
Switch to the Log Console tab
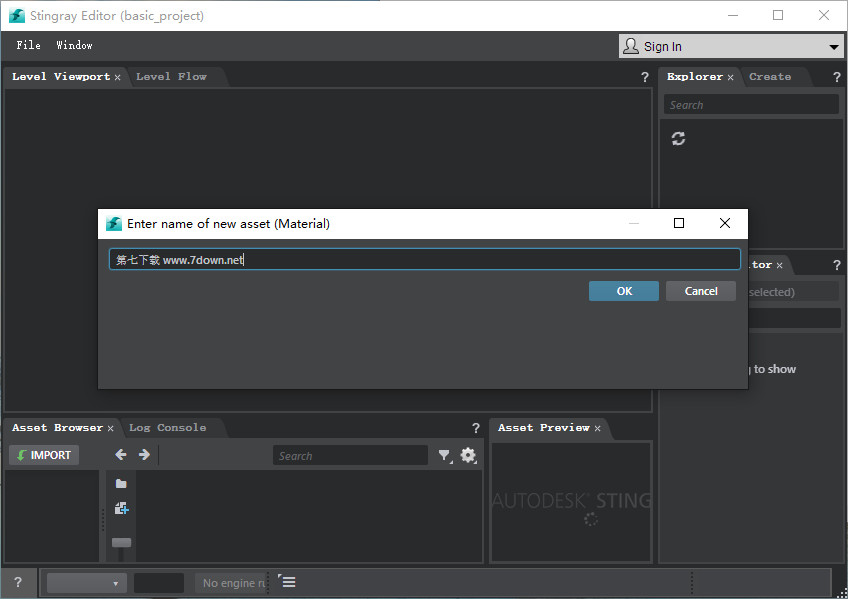[167, 428]
